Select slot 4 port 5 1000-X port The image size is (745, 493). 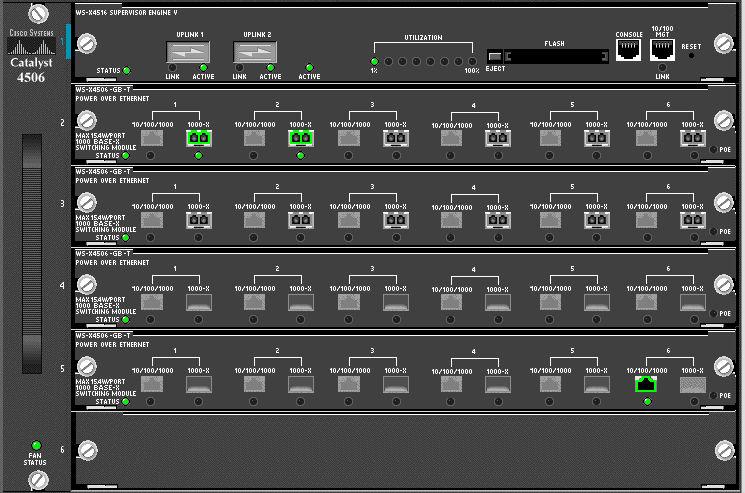[596, 303]
